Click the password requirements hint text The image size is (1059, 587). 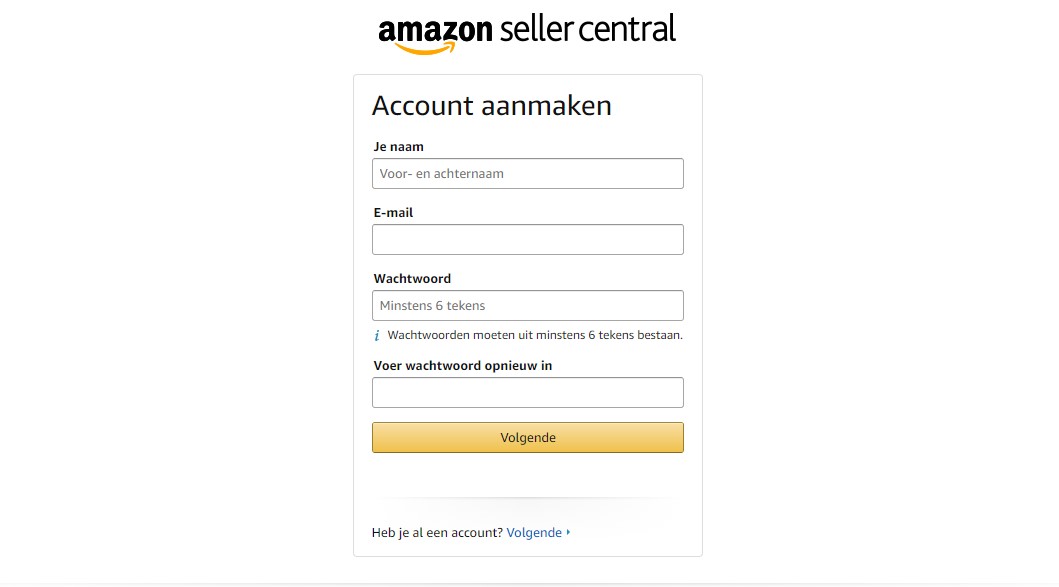(x=535, y=335)
